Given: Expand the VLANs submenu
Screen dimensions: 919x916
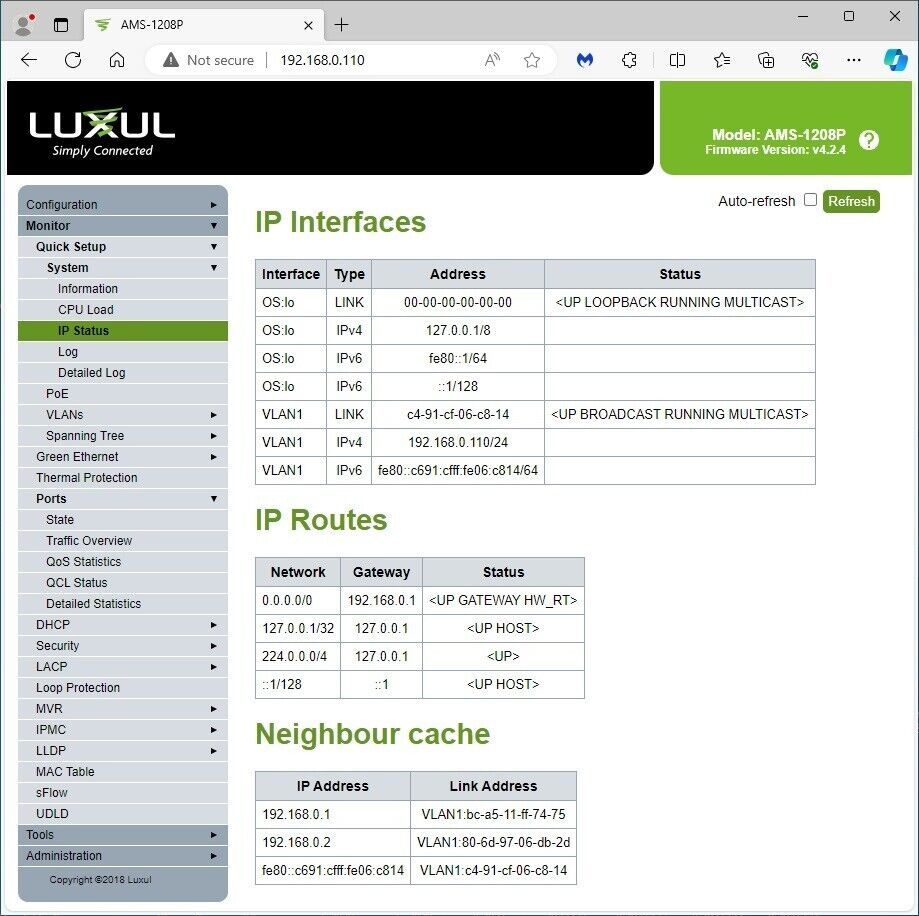Looking at the screenshot, I should click(x=123, y=414).
